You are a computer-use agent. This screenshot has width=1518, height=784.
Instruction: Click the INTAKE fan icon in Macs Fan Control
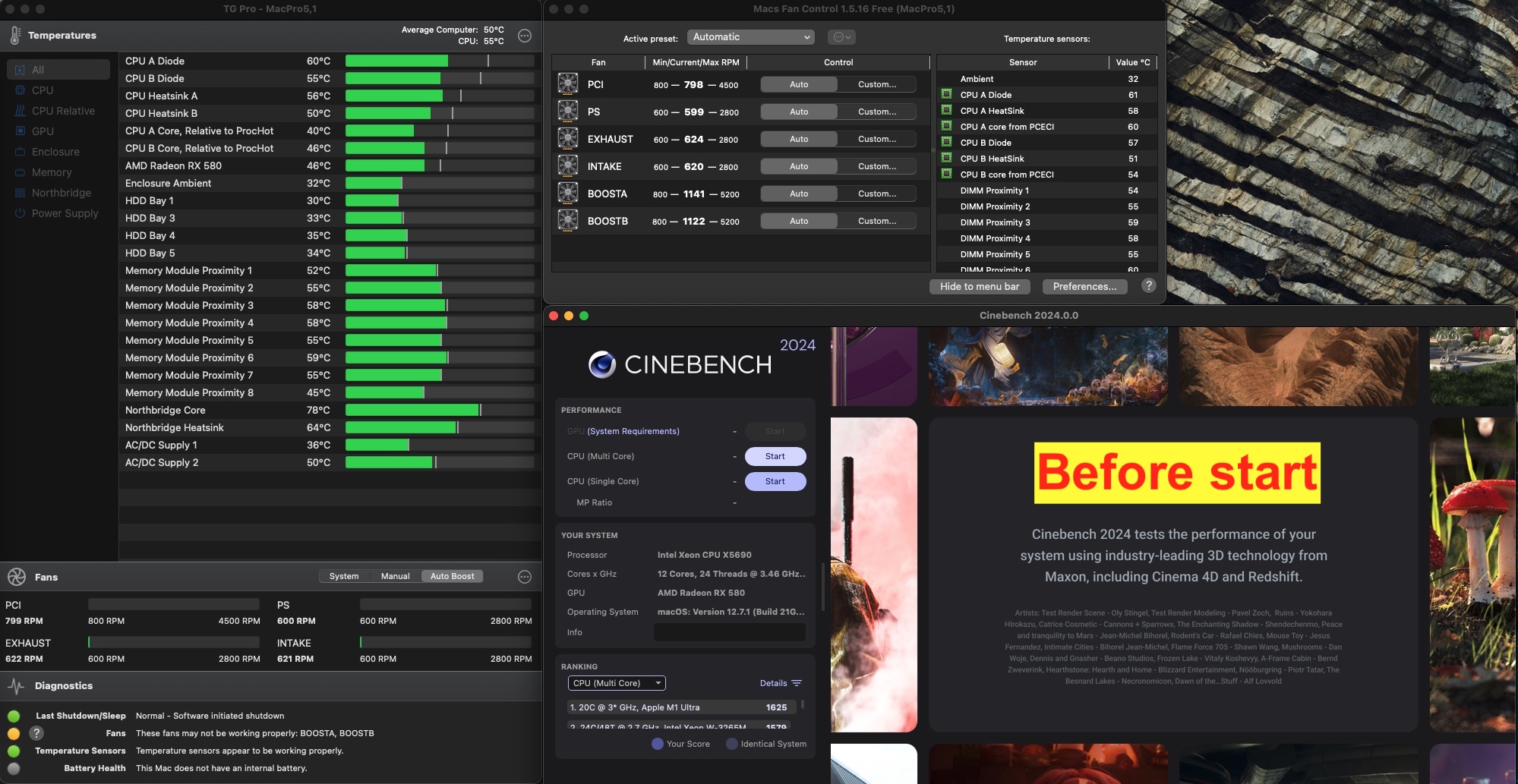click(x=568, y=166)
